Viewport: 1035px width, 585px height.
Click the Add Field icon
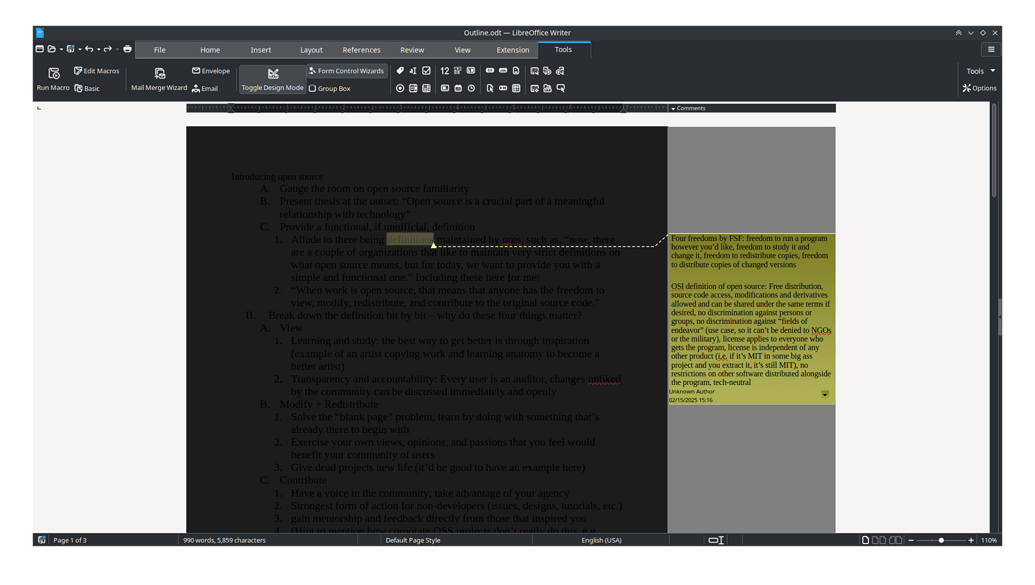coord(535,88)
